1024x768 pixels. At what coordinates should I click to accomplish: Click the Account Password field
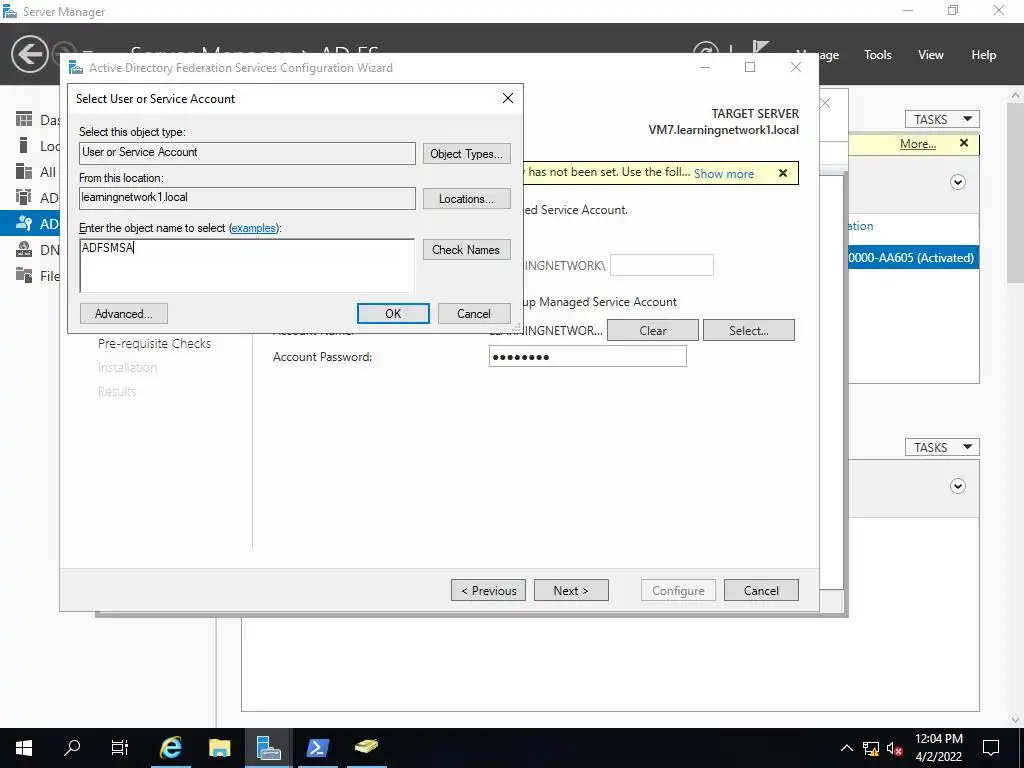[x=588, y=357]
